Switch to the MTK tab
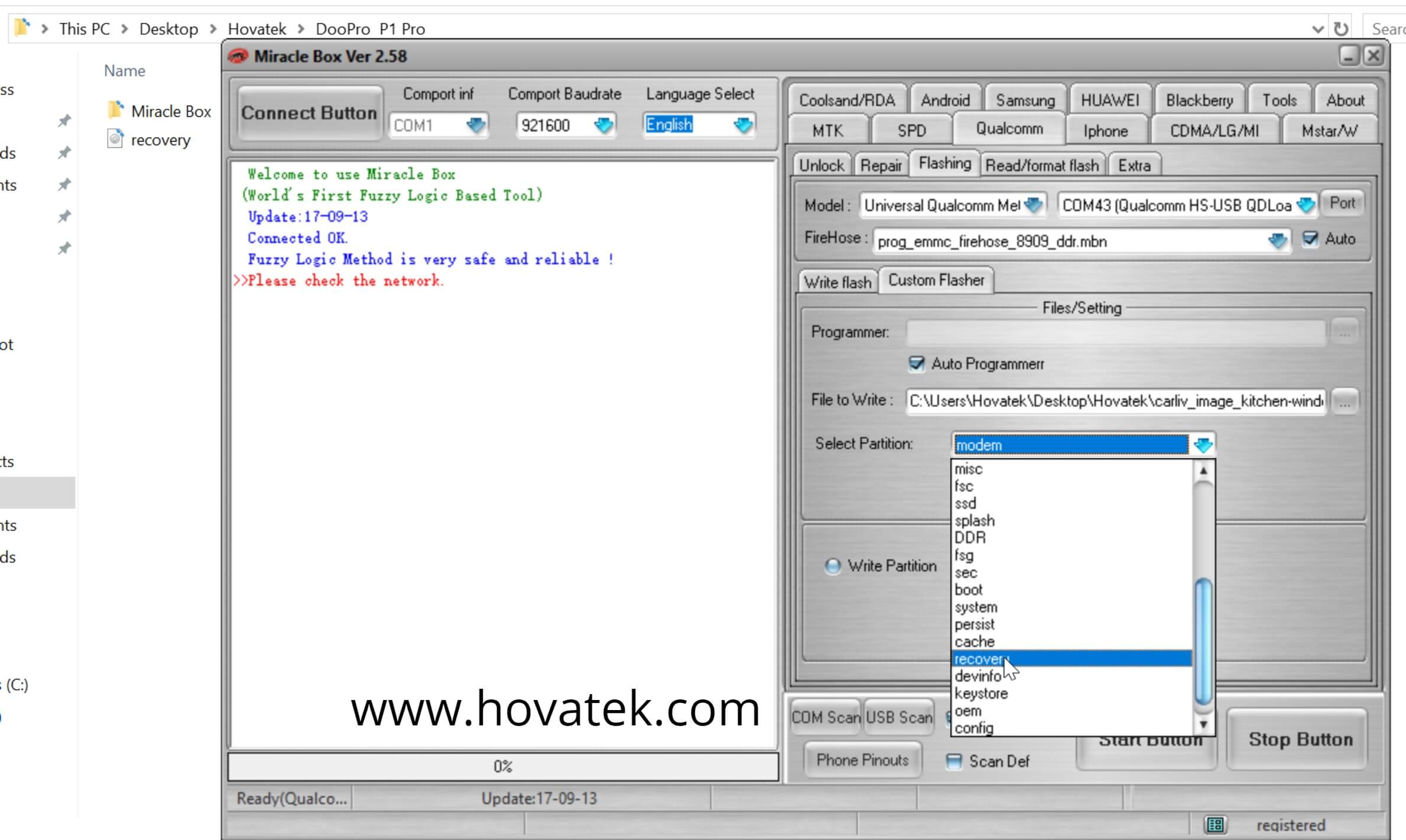Viewport: 1406px width, 840px height. coord(827,131)
